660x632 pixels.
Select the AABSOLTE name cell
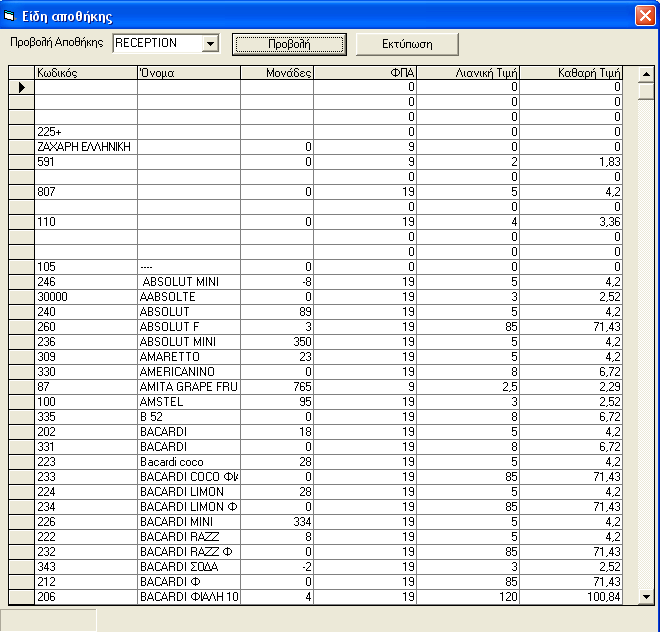[x=189, y=297]
